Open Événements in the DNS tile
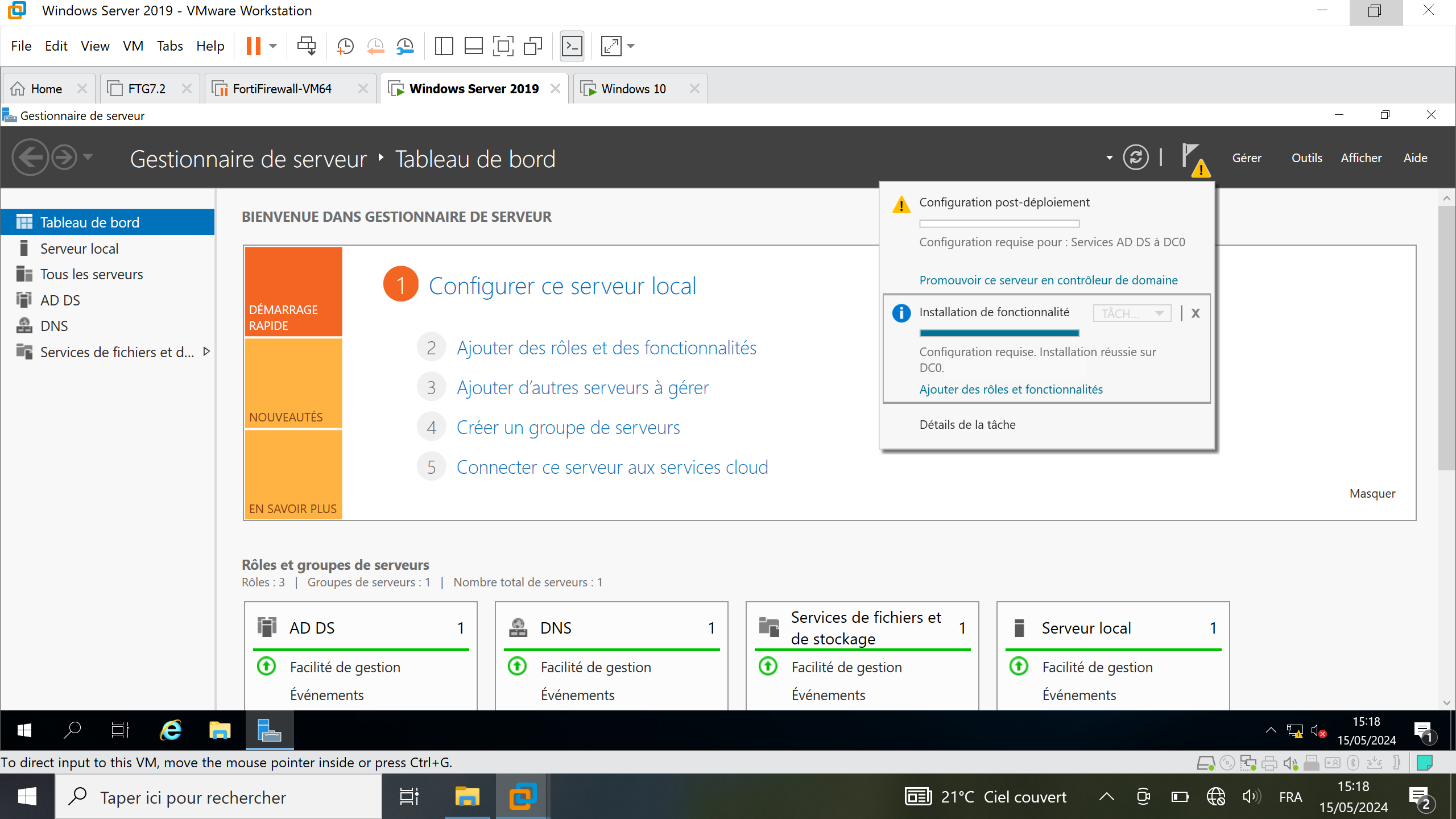 click(x=577, y=695)
